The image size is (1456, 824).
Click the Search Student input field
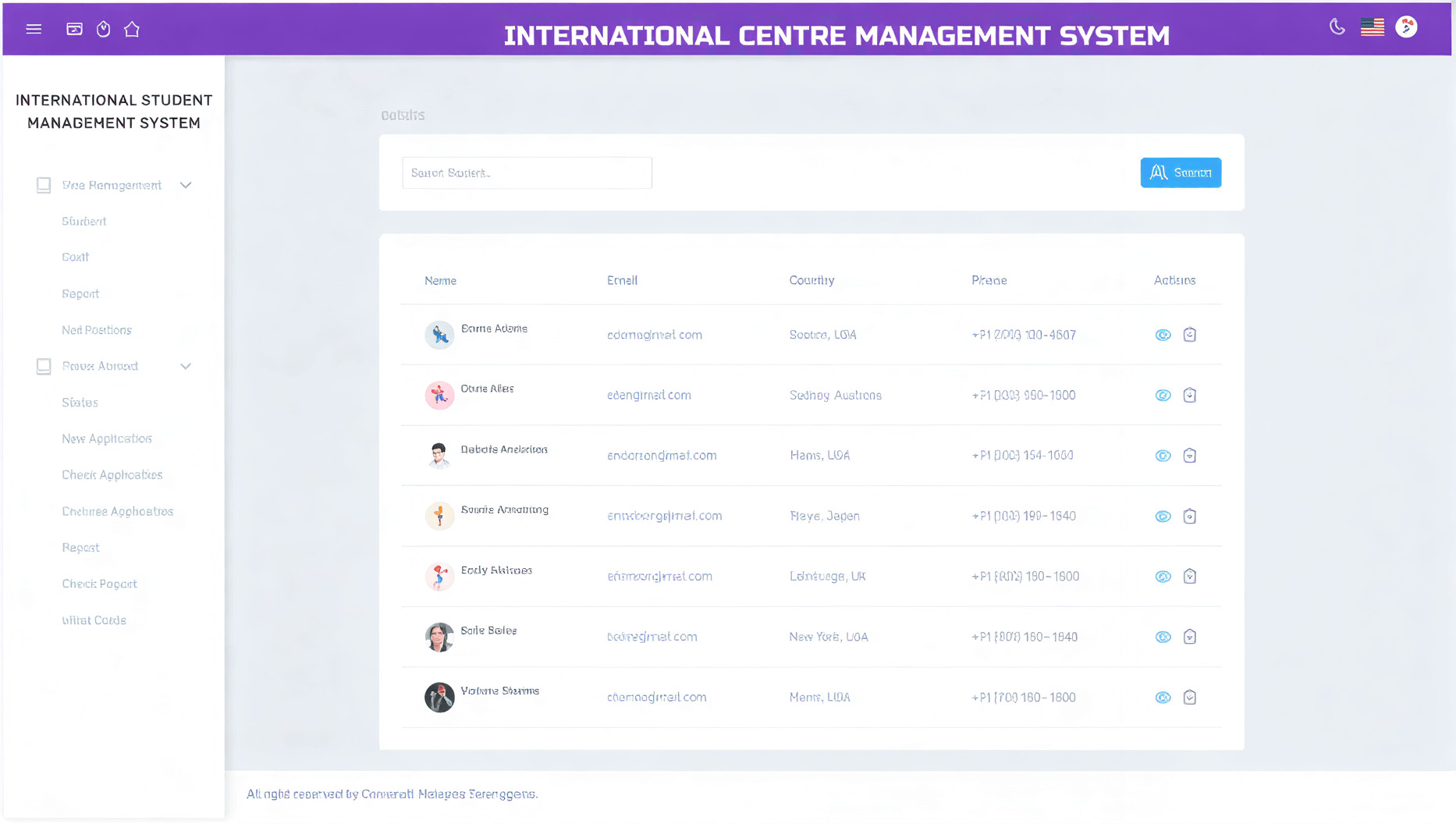pos(527,172)
